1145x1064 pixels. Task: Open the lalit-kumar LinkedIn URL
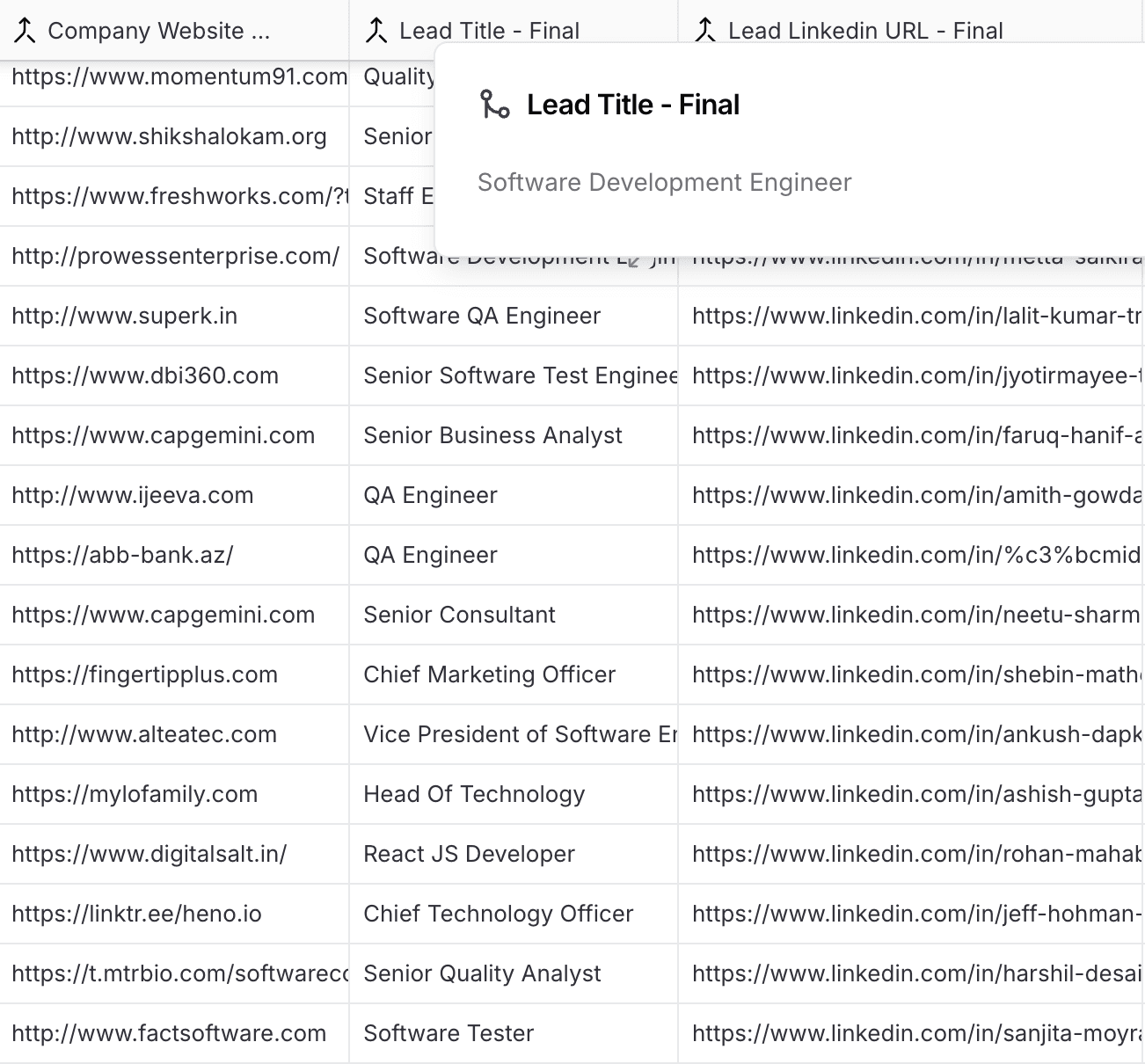point(912,316)
